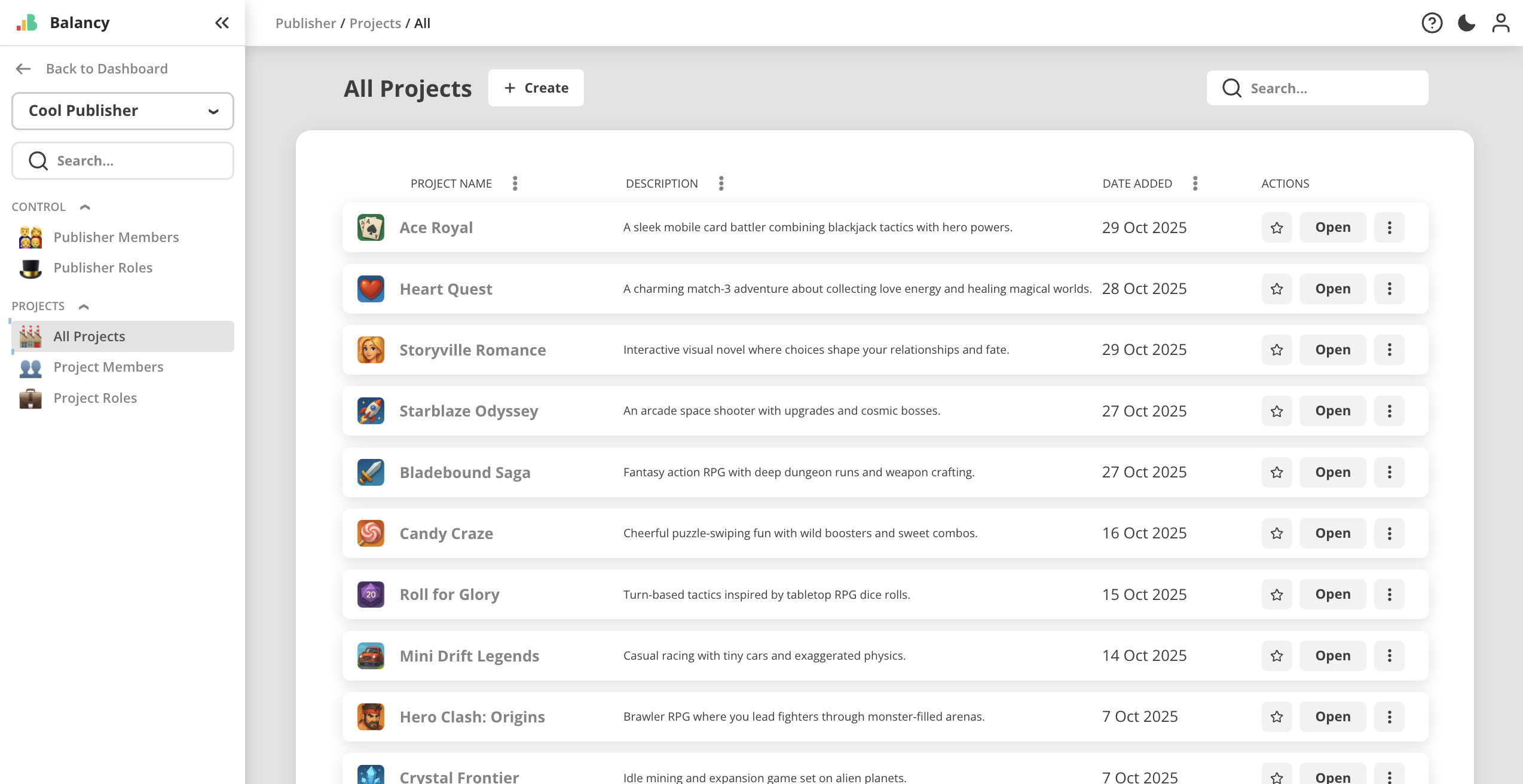Collapse the PROJECTS section
The width and height of the screenshot is (1523, 784).
pyautogui.click(x=83, y=306)
